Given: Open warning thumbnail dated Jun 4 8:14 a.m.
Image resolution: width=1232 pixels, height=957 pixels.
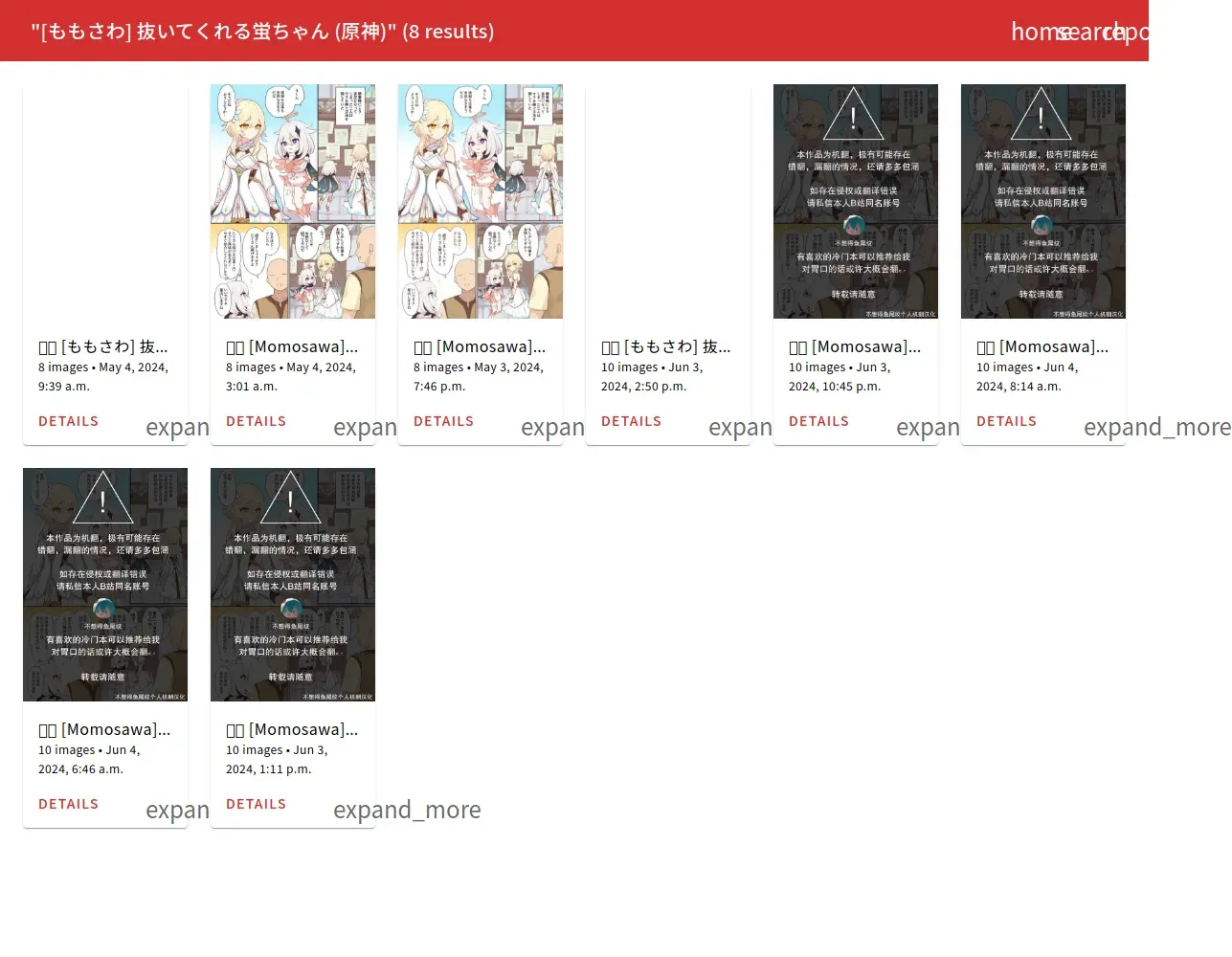Looking at the screenshot, I should pos(1043,201).
